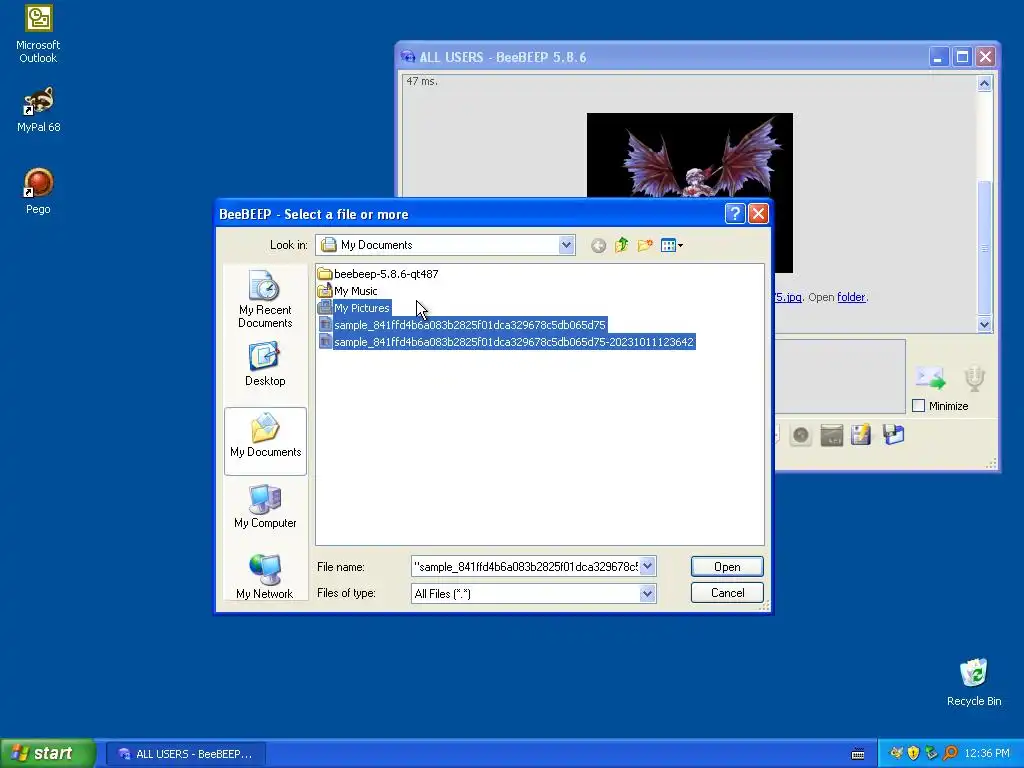Screen dimensions: 1024x768
Task: Click the BeeBEEP microphone voice message icon
Action: point(974,378)
